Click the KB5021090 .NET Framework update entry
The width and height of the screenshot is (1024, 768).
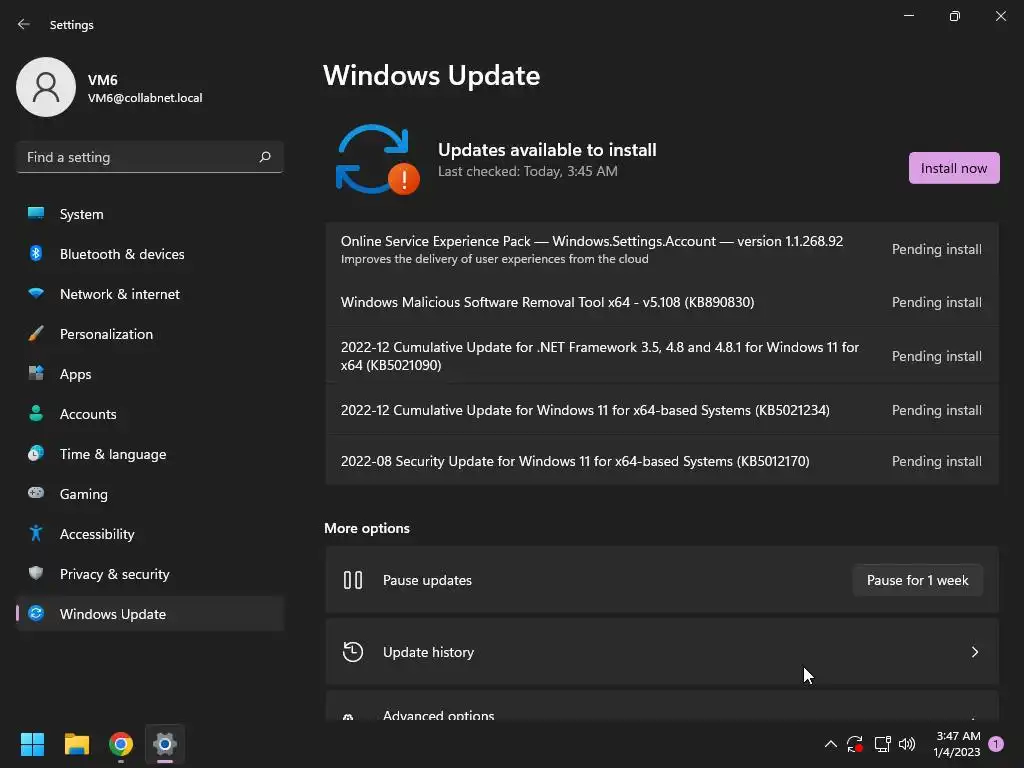(600, 356)
